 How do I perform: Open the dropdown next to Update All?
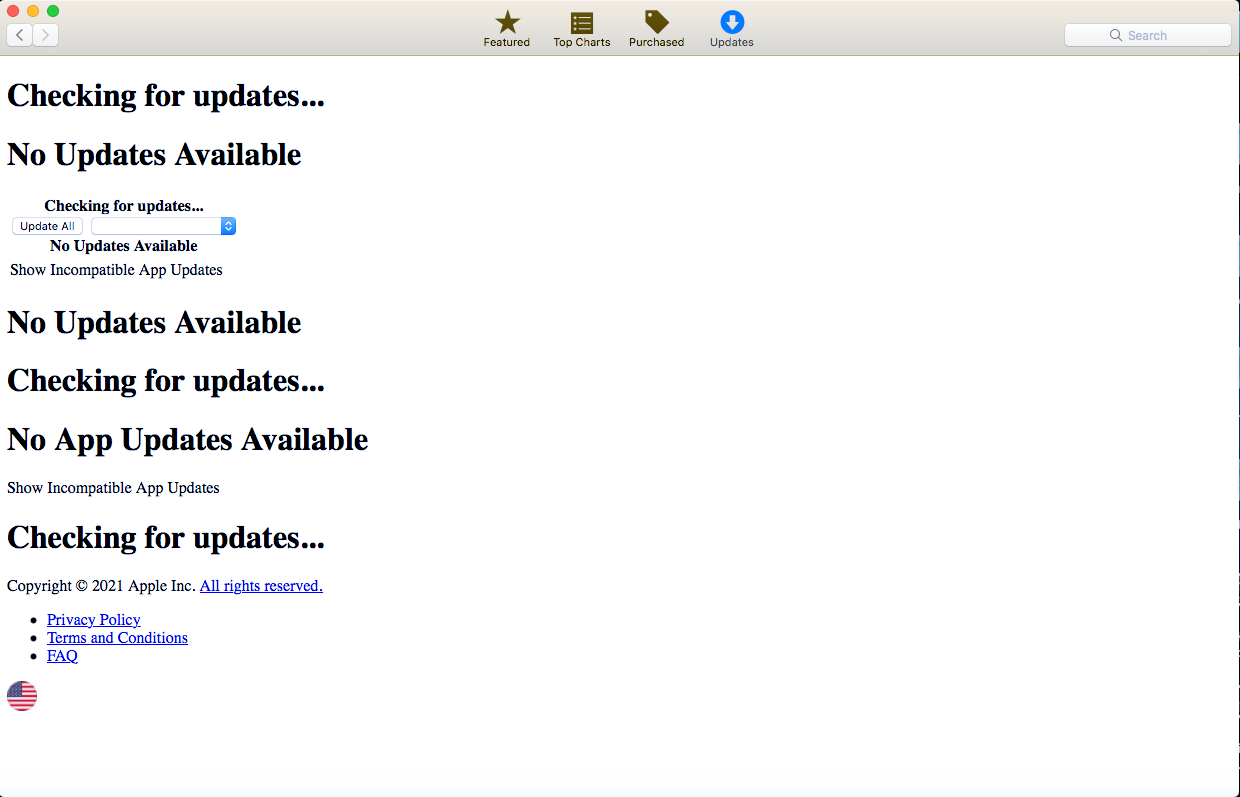163,226
